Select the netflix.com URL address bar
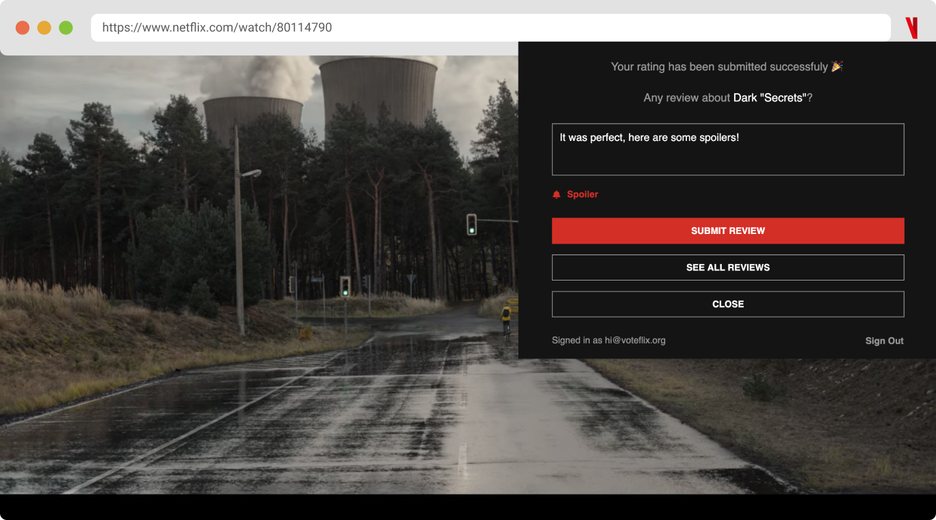This screenshot has height=520, width=936. (490, 27)
